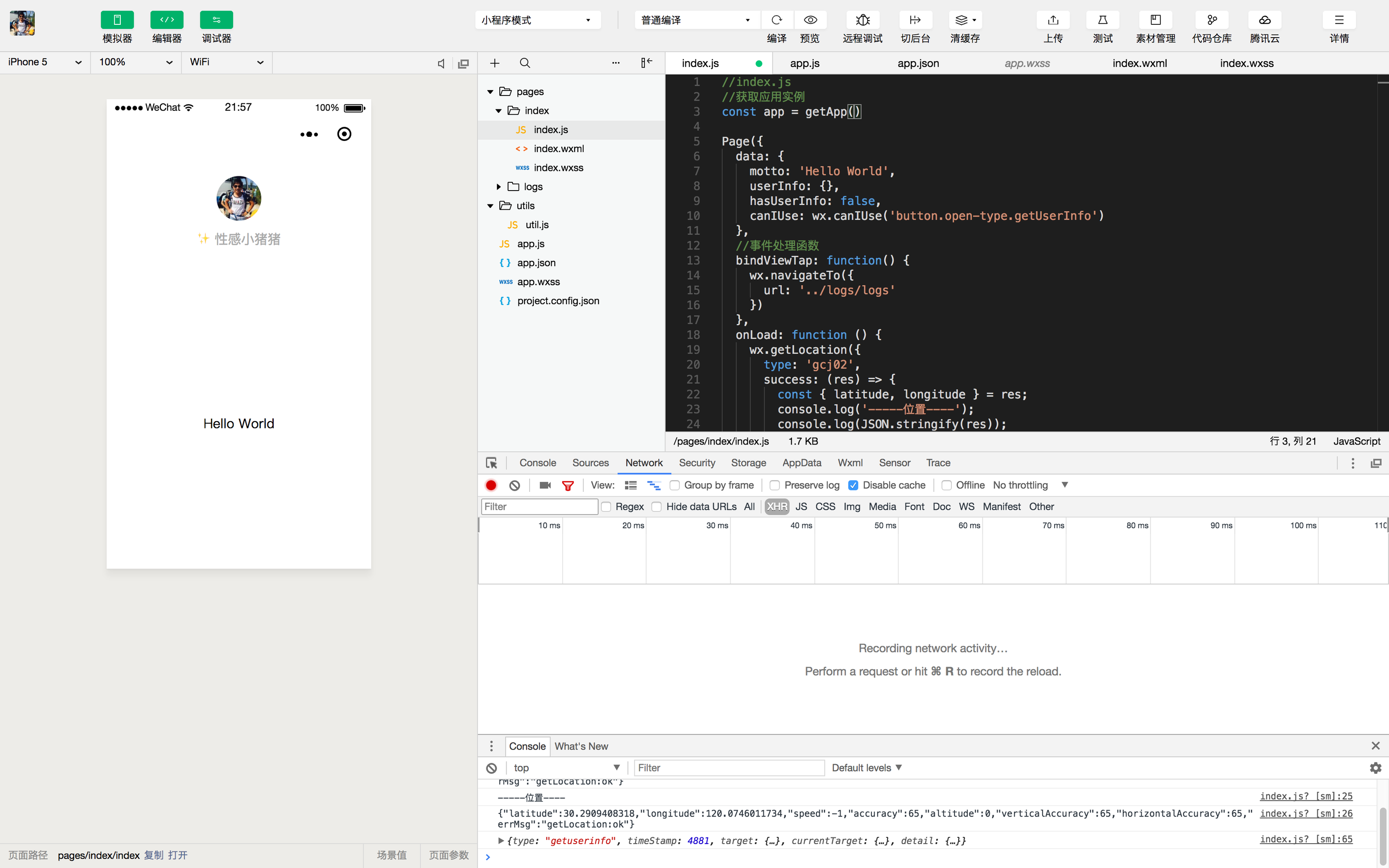
Task: Click the index.js? [sm]:65 source link
Action: 1306,839
